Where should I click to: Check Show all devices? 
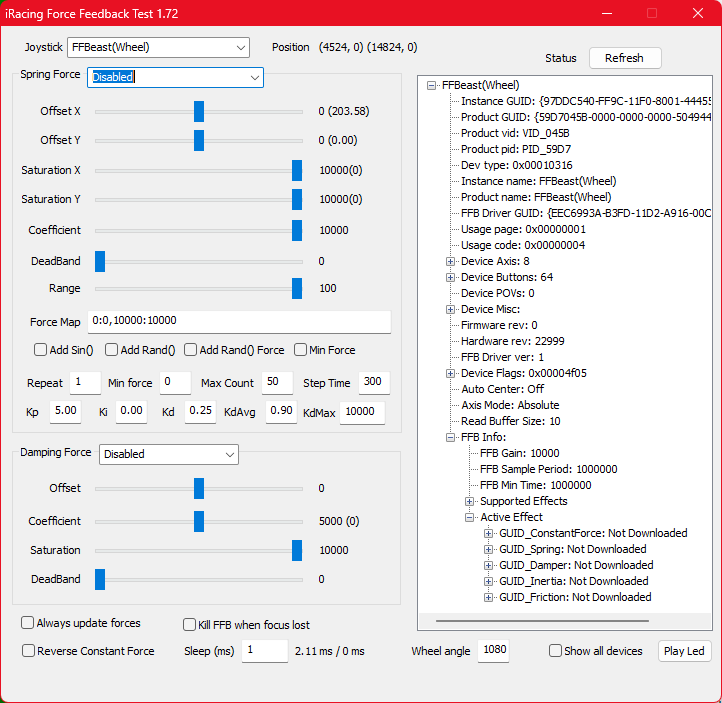click(555, 651)
